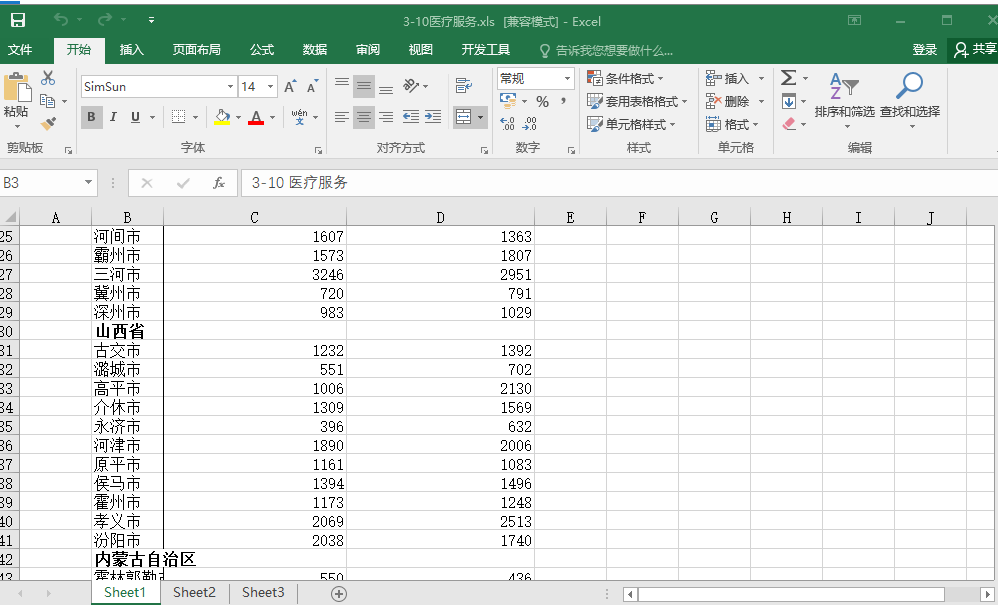
Task: Click the Wrap Text icon
Action: (x=464, y=86)
